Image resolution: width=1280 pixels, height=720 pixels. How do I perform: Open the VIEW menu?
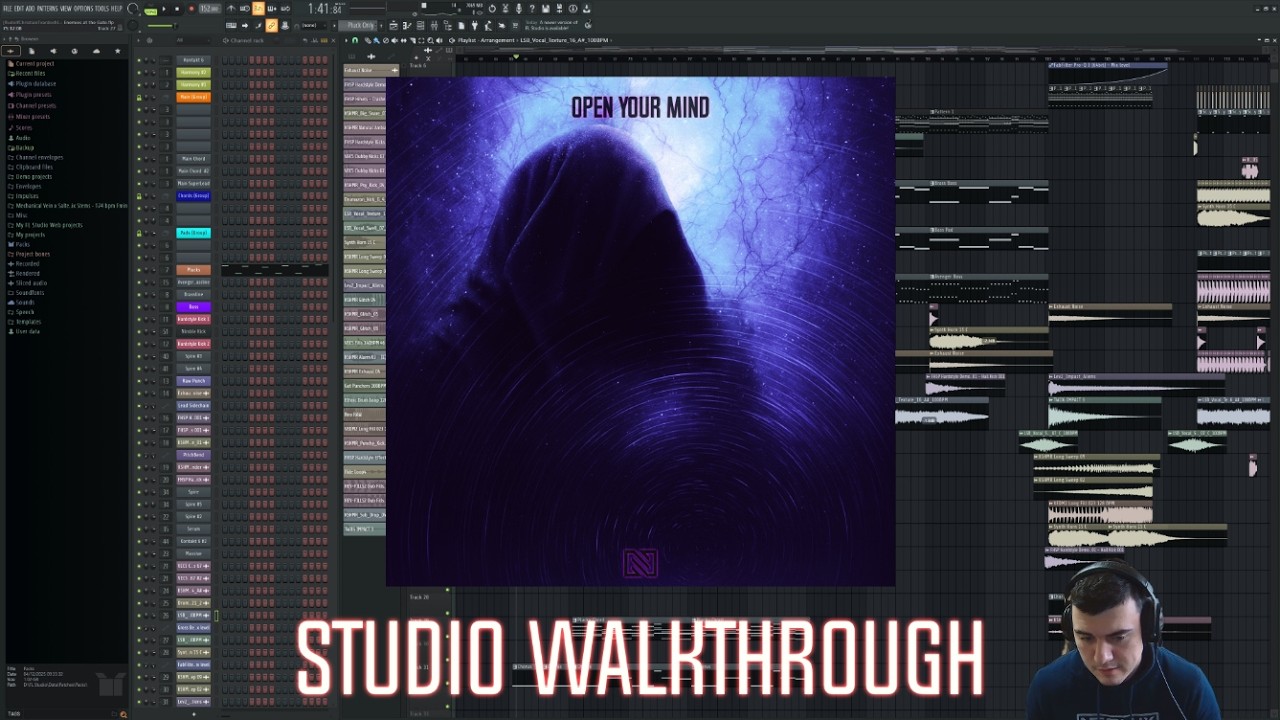point(66,8)
